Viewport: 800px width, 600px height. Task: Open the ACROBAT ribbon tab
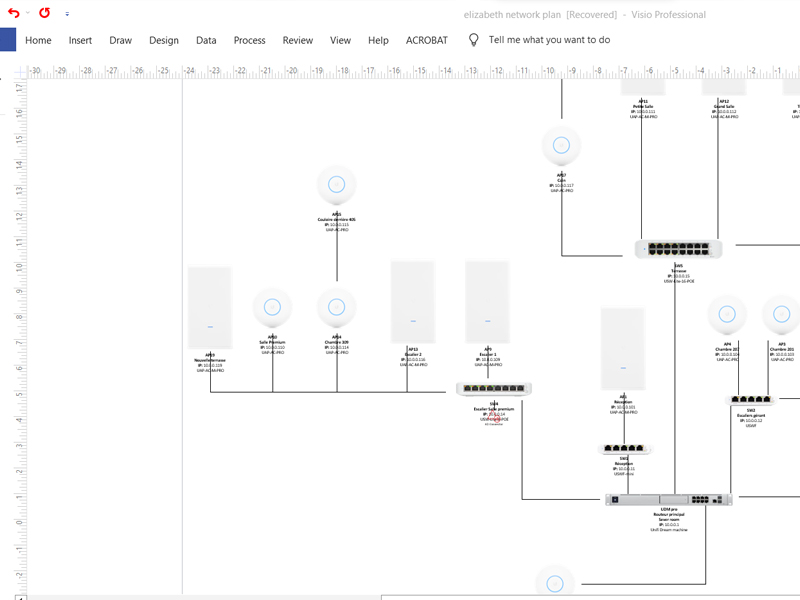click(x=427, y=40)
